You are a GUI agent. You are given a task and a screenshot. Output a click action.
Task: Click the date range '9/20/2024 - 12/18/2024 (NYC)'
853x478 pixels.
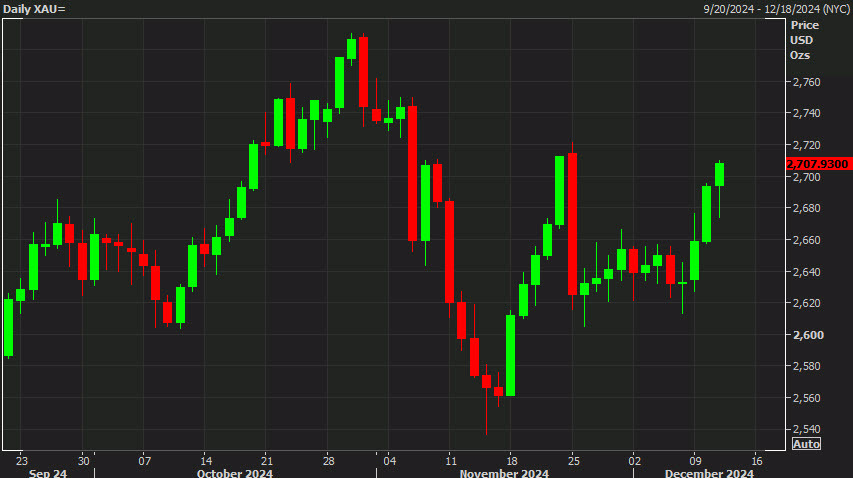[775, 9]
